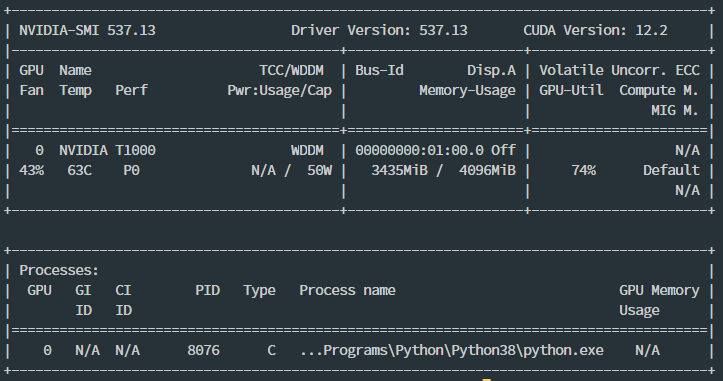This screenshot has width=723, height=381.
Task: Click the Default compute mode value
Action: tap(671, 171)
